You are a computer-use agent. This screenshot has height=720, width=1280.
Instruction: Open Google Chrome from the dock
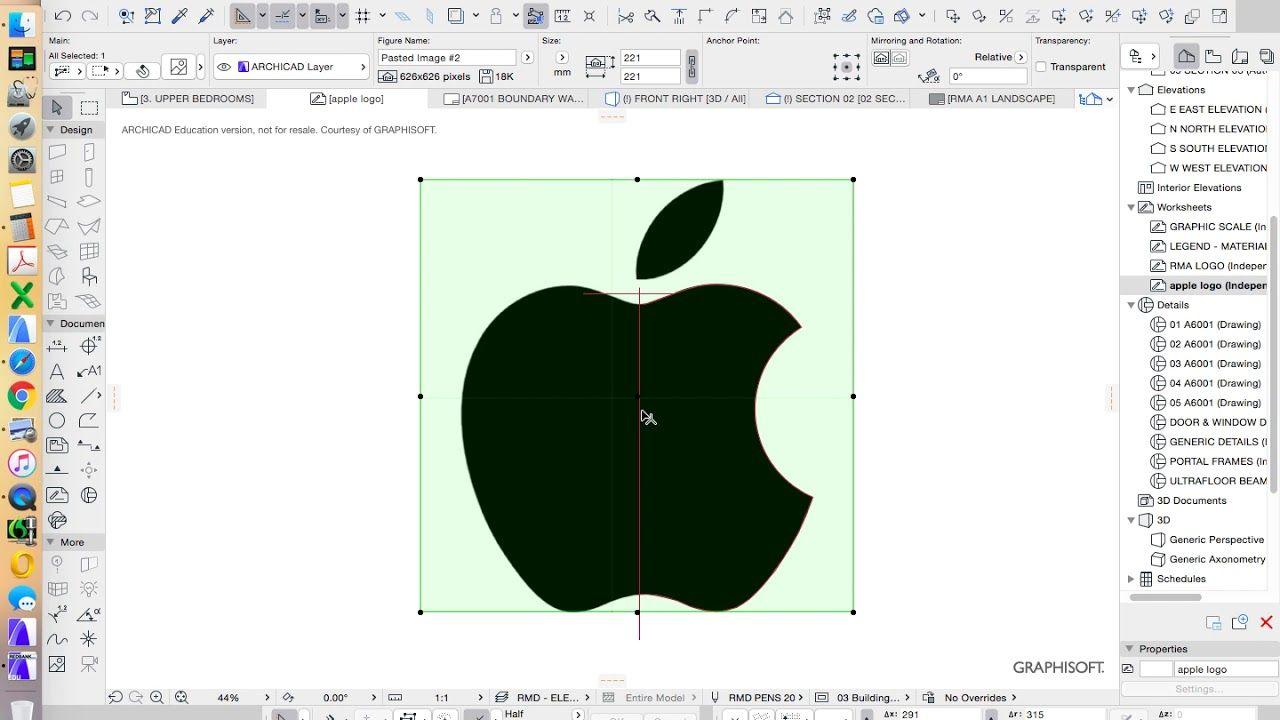21,396
